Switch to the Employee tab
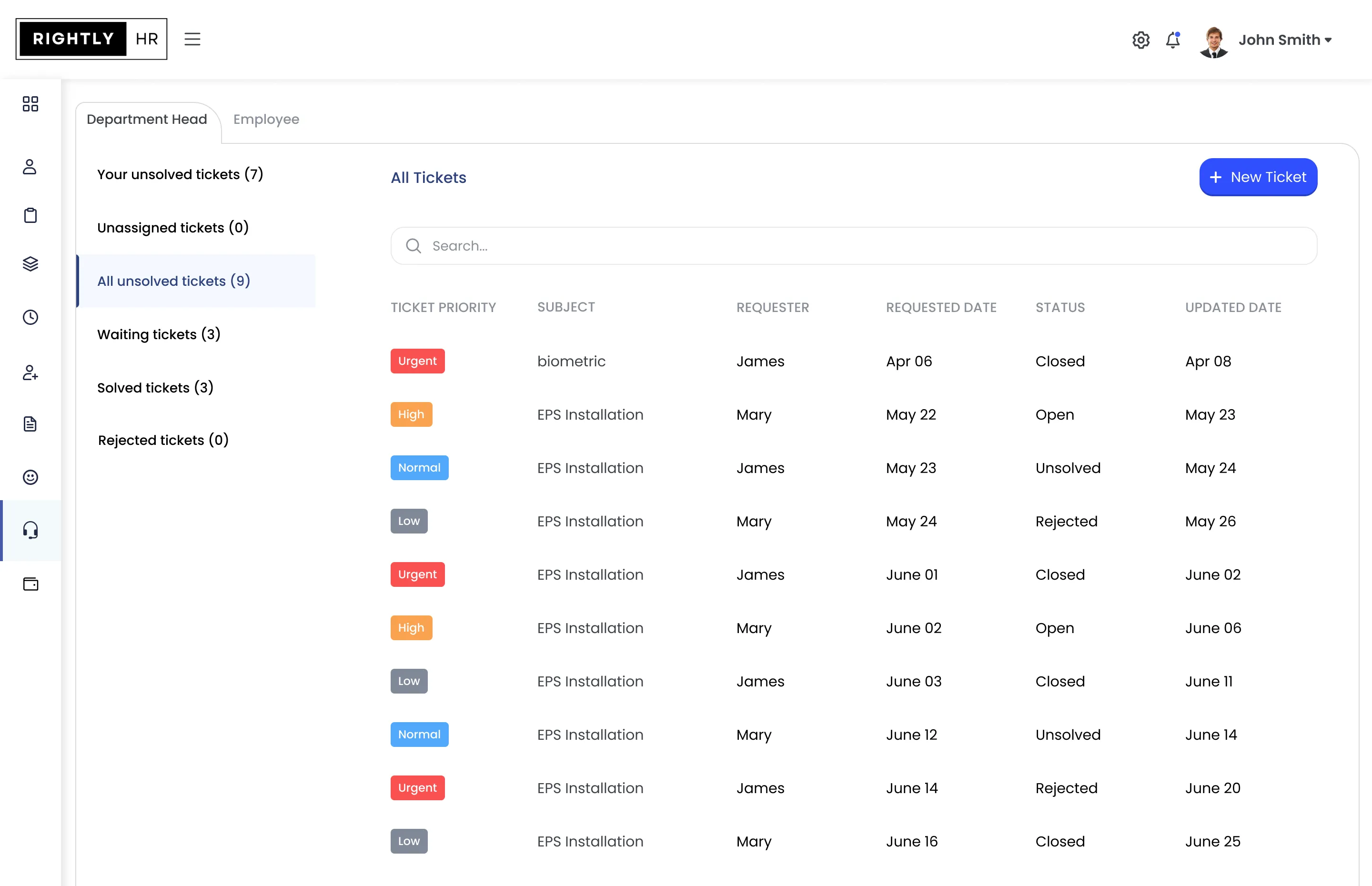 266,119
